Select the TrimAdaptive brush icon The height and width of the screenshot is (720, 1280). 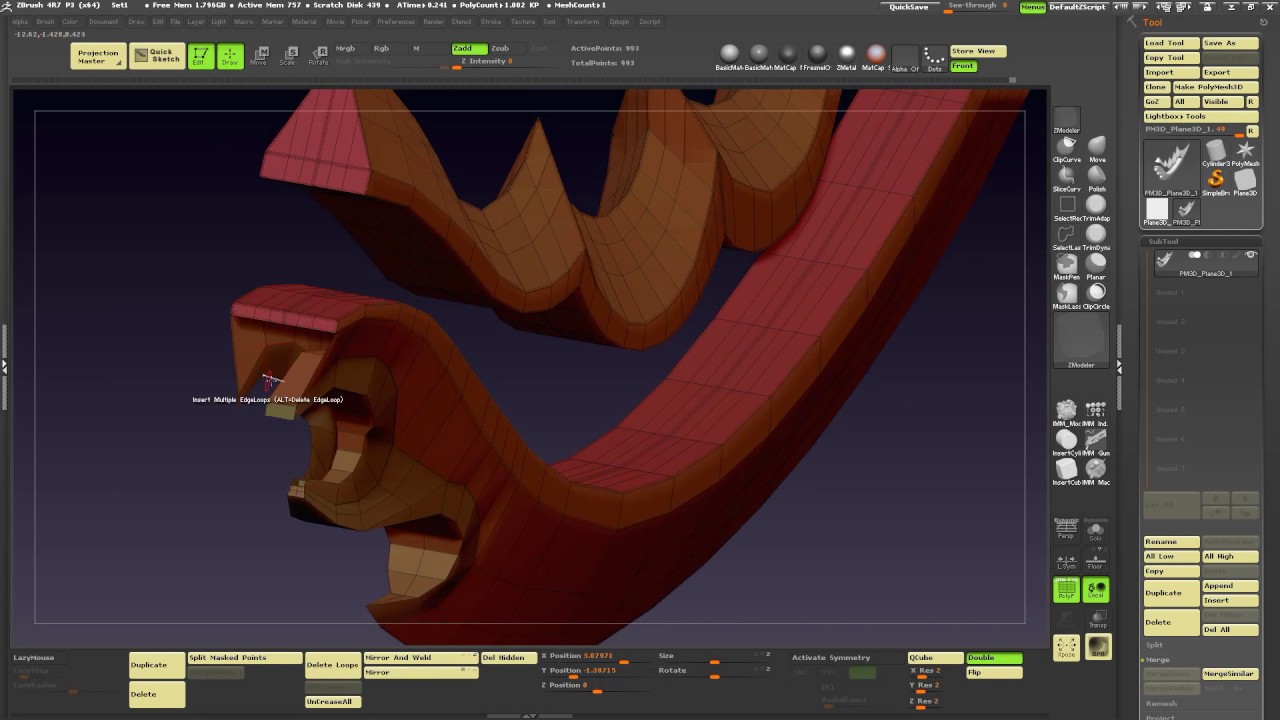(1097, 206)
